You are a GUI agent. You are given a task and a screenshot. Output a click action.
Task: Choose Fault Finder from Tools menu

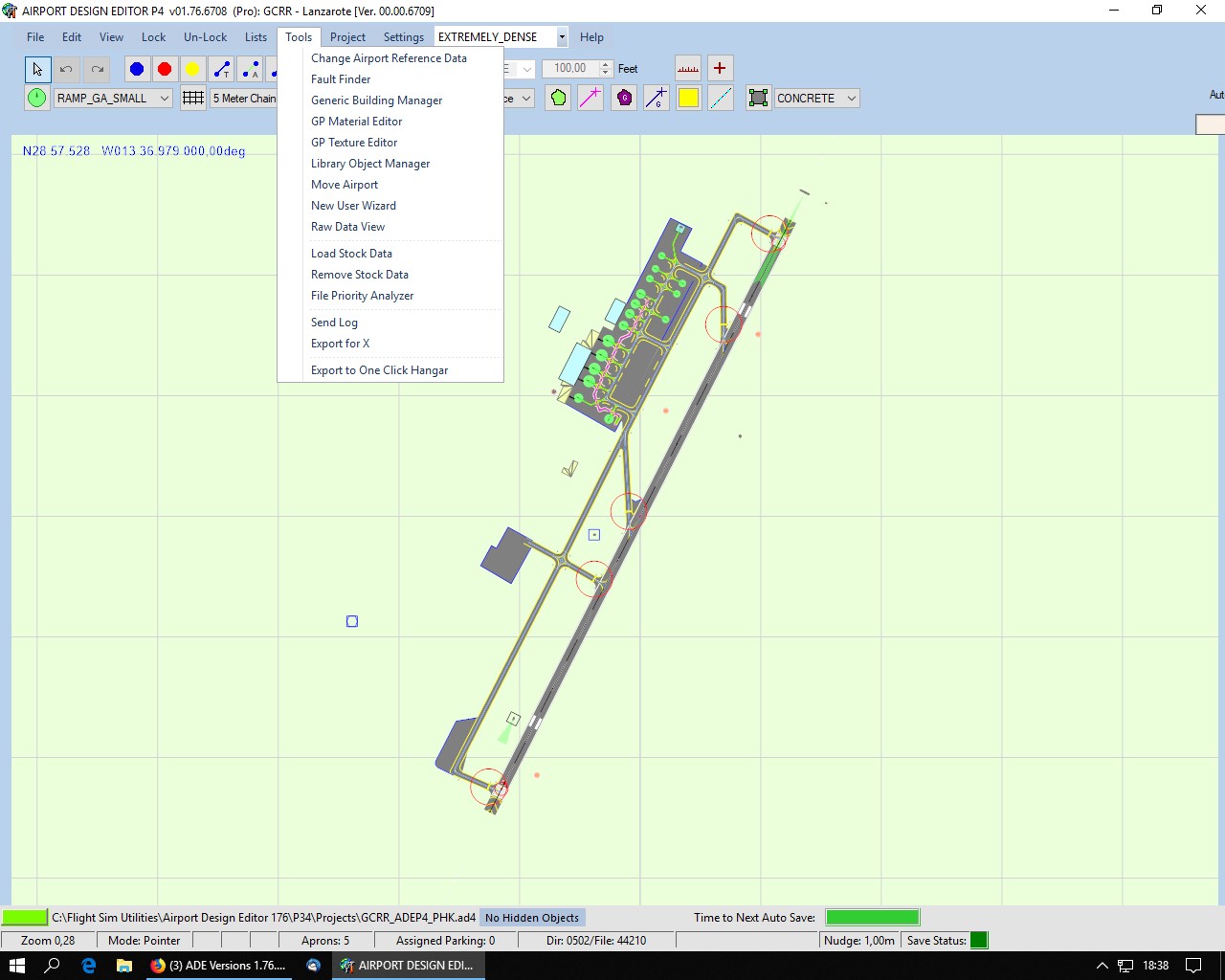341,79
